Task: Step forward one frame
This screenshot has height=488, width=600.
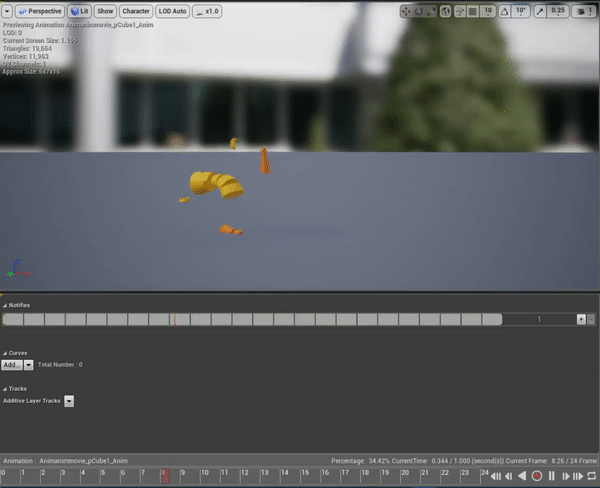Action: pos(566,476)
